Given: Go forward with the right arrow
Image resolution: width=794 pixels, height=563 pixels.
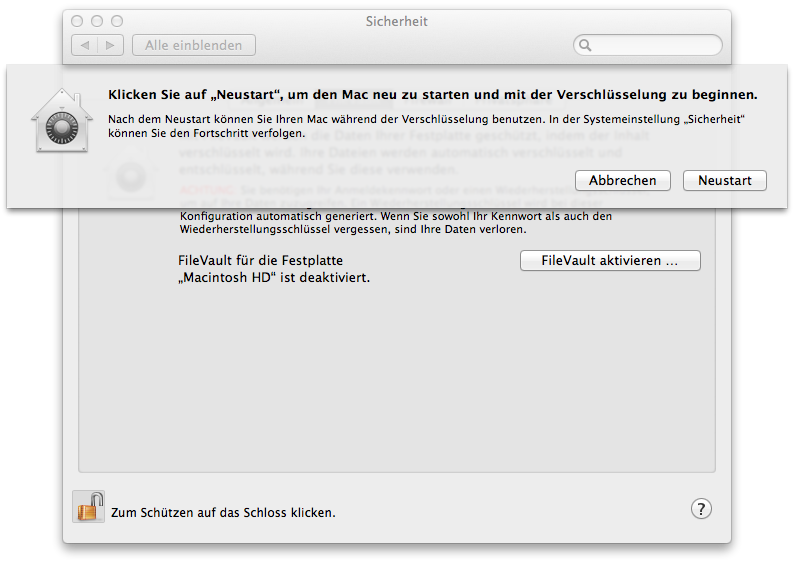Looking at the screenshot, I should (x=110, y=46).
